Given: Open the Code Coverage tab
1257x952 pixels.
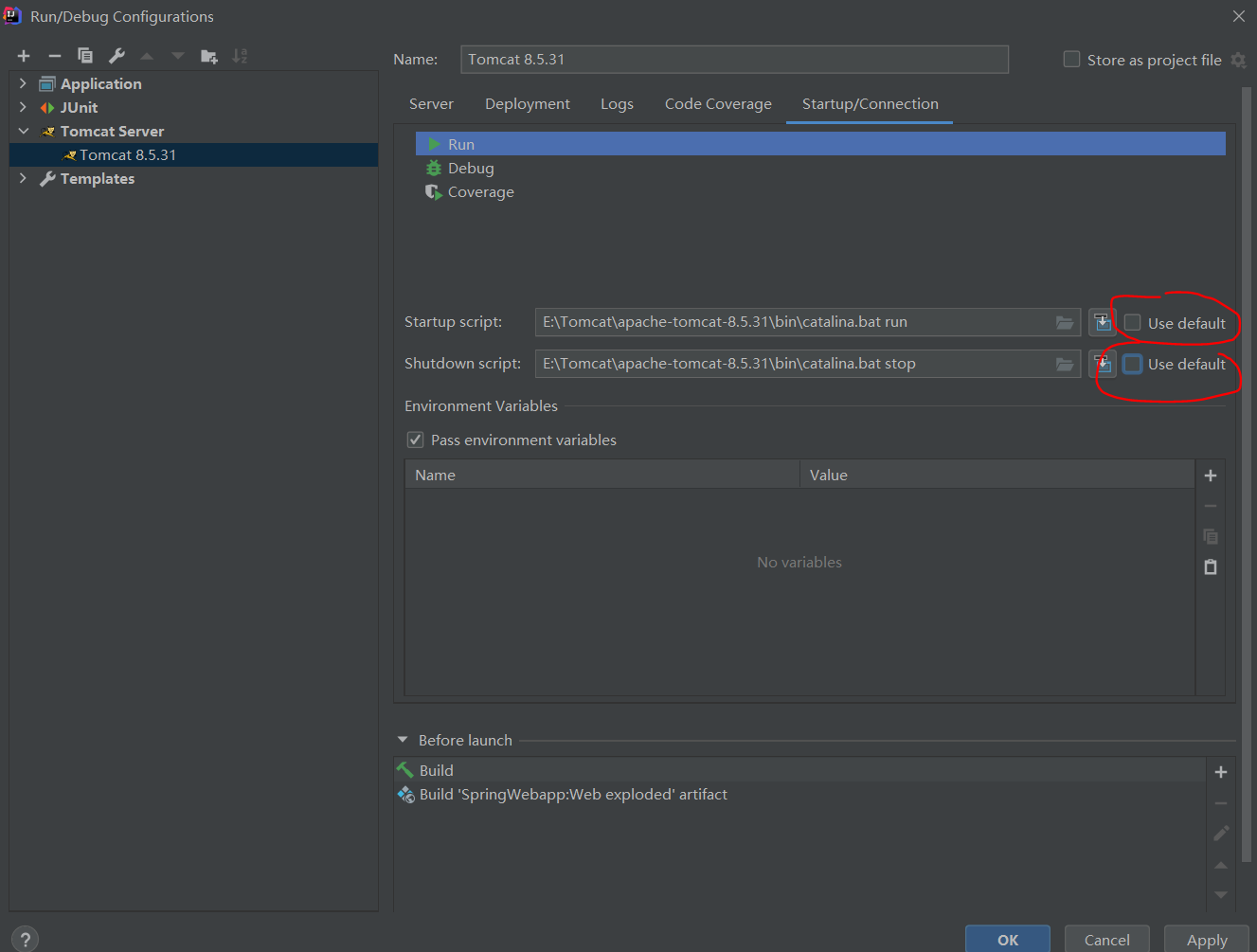Looking at the screenshot, I should coord(718,104).
